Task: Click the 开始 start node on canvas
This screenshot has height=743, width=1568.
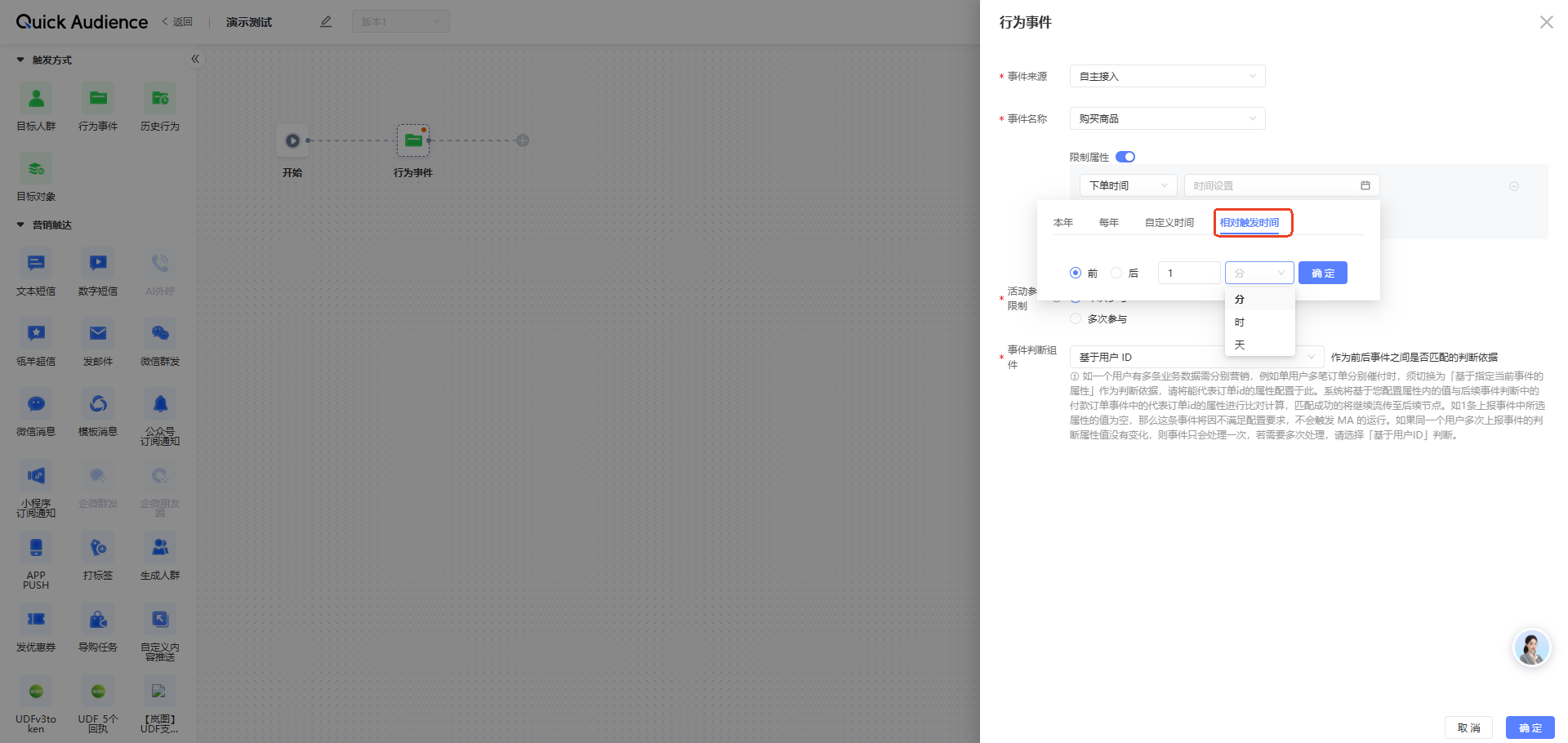Action: (x=292, y=140)
